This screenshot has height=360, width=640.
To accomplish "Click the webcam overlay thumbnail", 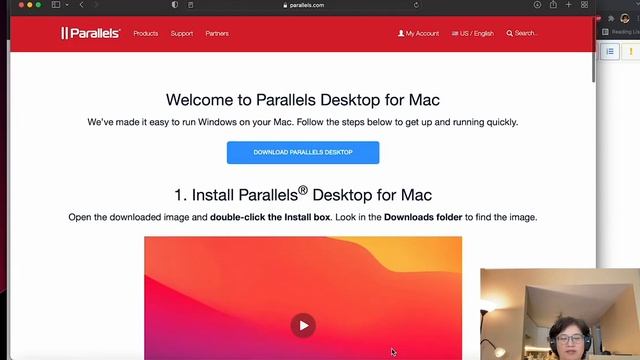I will coord(560,314).
